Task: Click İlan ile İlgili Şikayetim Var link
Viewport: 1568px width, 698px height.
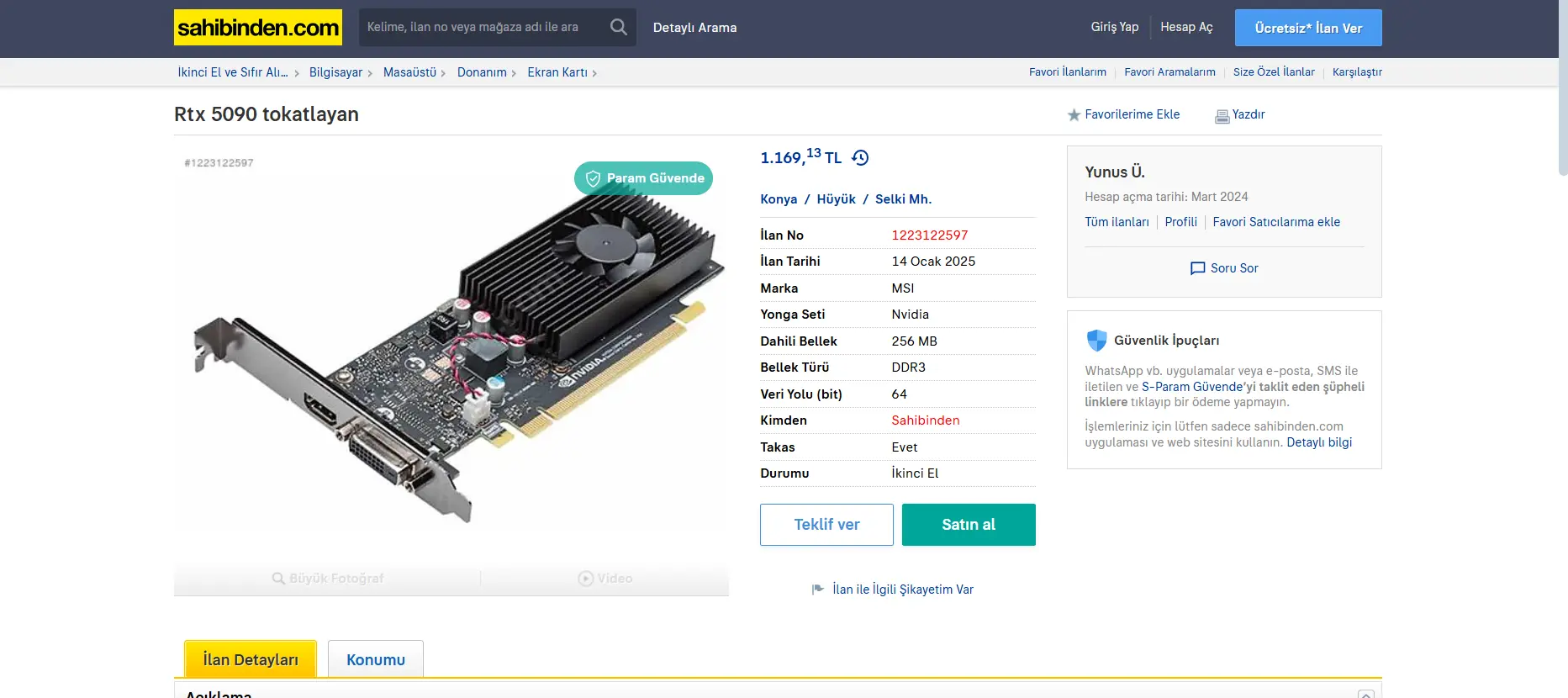Action: coord(903,590)
